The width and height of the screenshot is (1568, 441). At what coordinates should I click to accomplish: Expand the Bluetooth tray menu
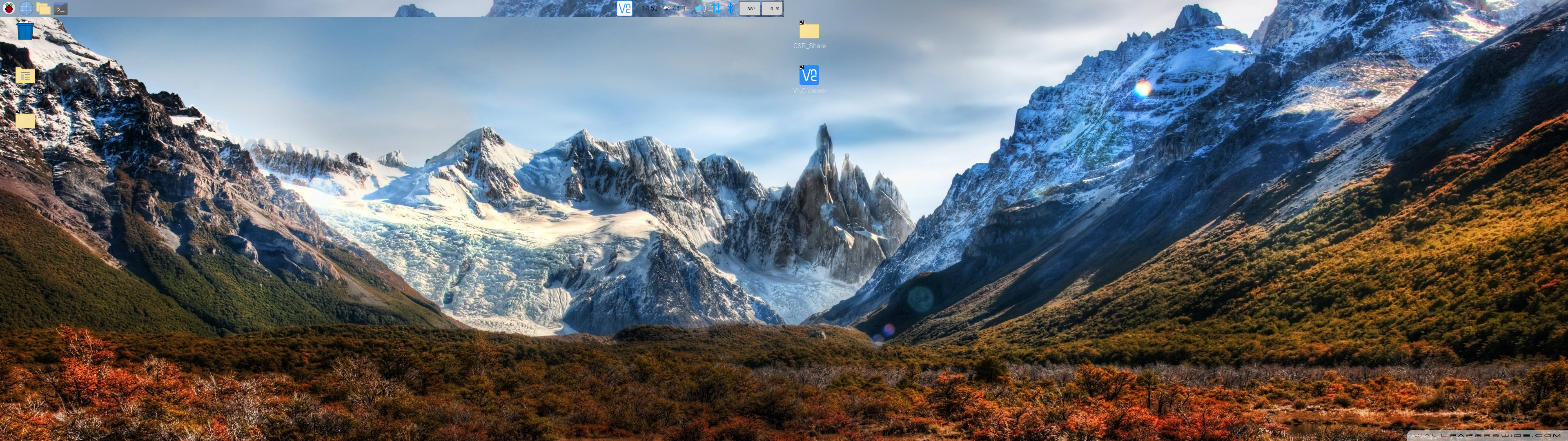pos(731,9)
